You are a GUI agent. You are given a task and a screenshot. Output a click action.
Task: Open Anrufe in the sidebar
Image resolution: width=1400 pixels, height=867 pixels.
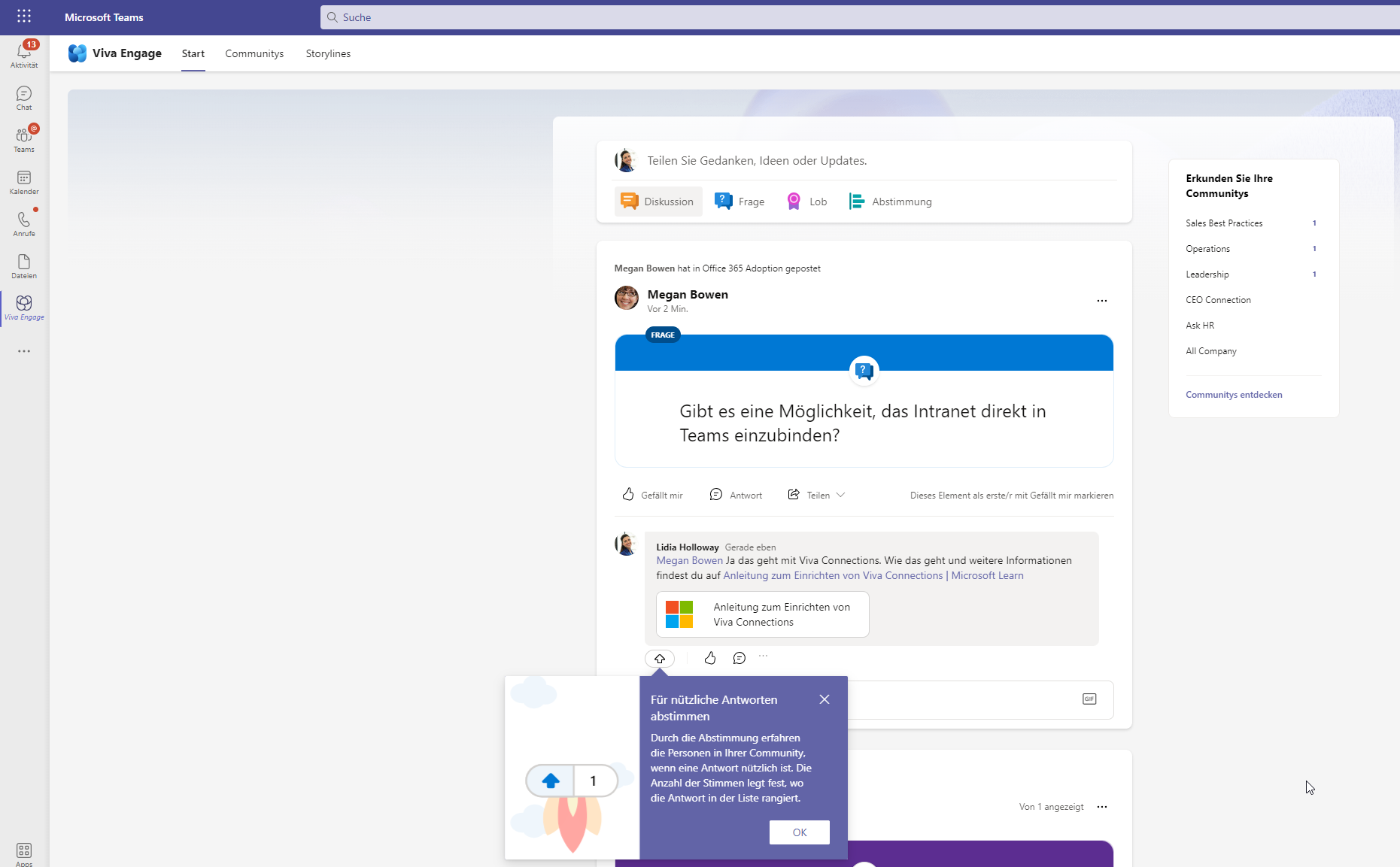pyautogui.click(x=24, y=223)
